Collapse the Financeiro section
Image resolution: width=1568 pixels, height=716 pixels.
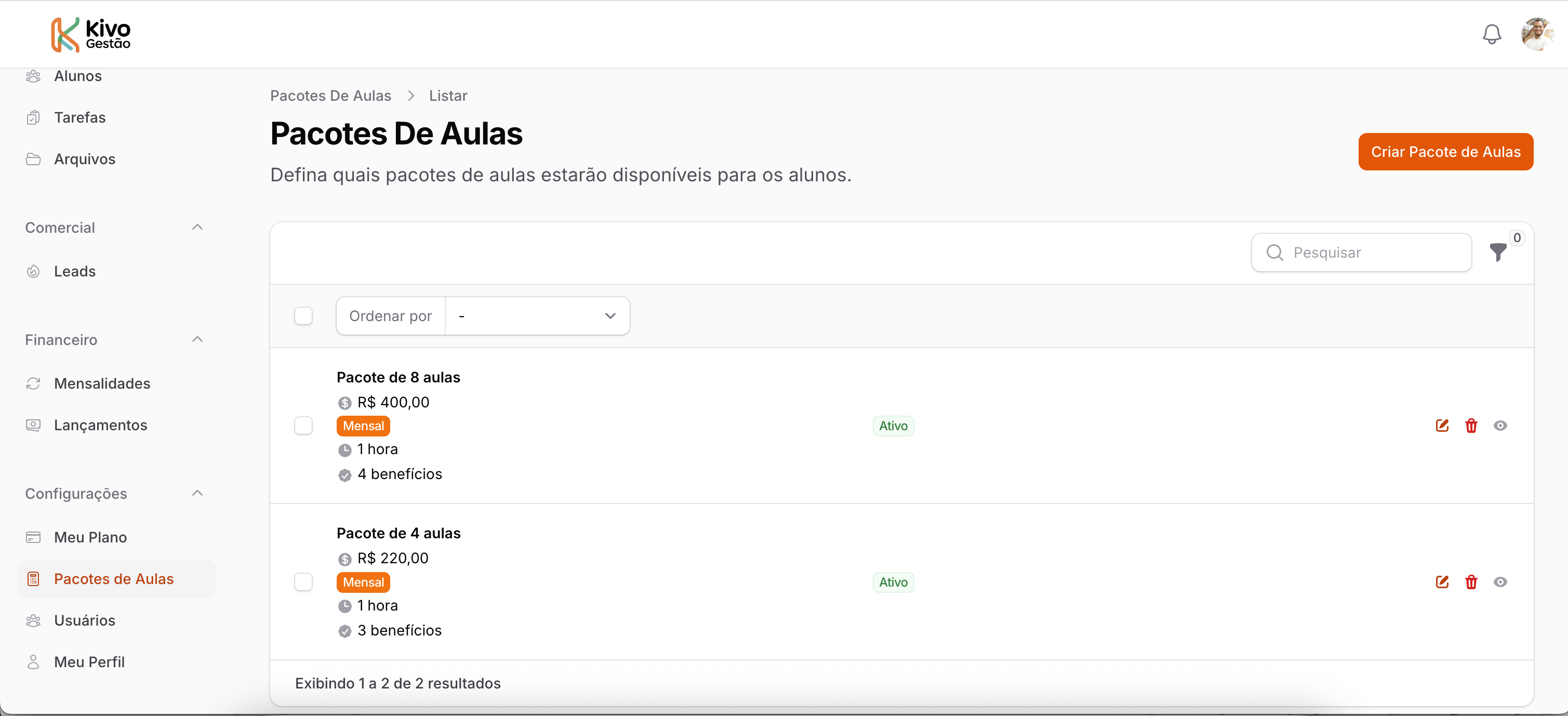[196, 339]
